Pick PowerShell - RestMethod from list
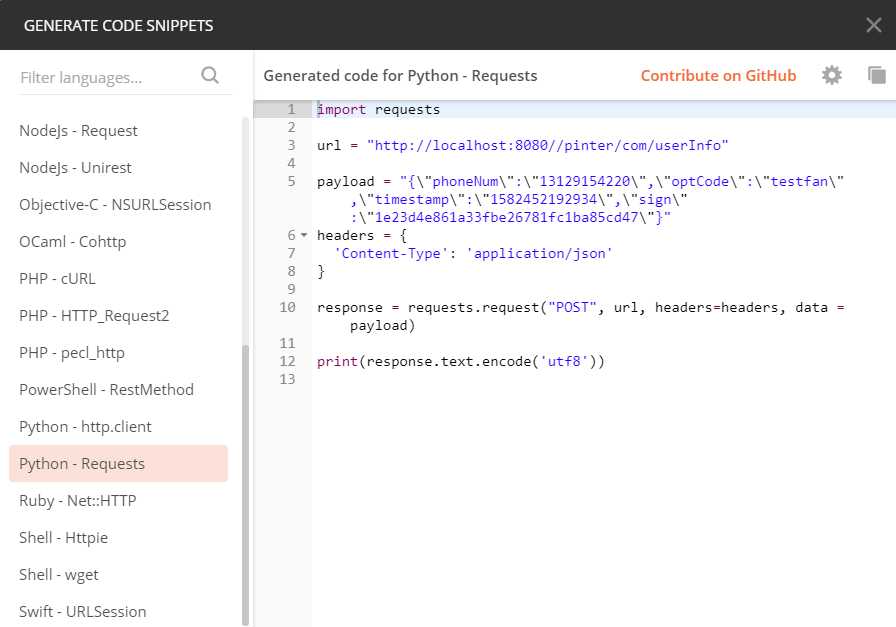The width and height of the screenshot is (896, 627). pyautogui.click(x=106, y=390)
